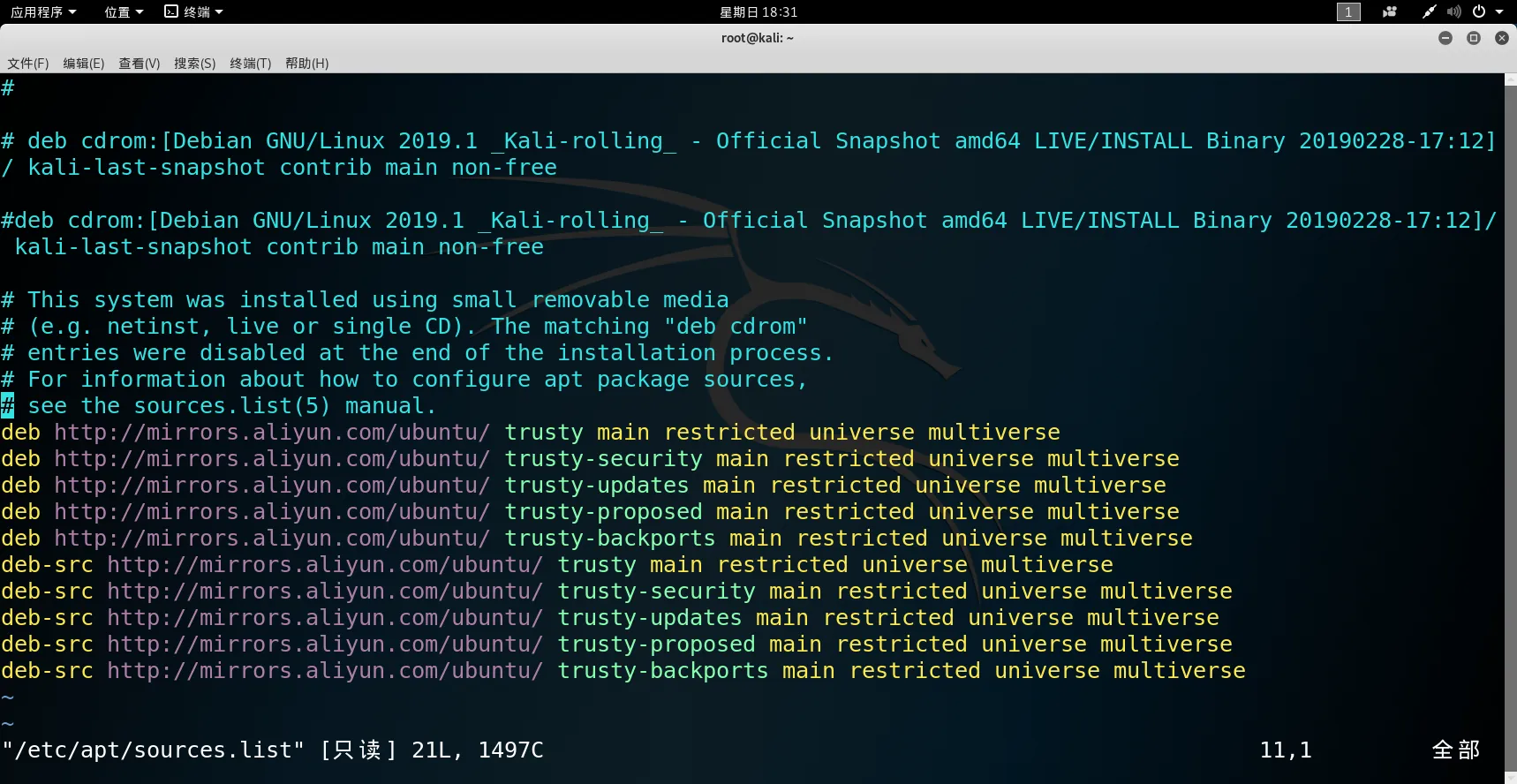Click '21L, 1497C' in the status line
The width and height of the screenshot is (1517, 784).
(478, 750)
